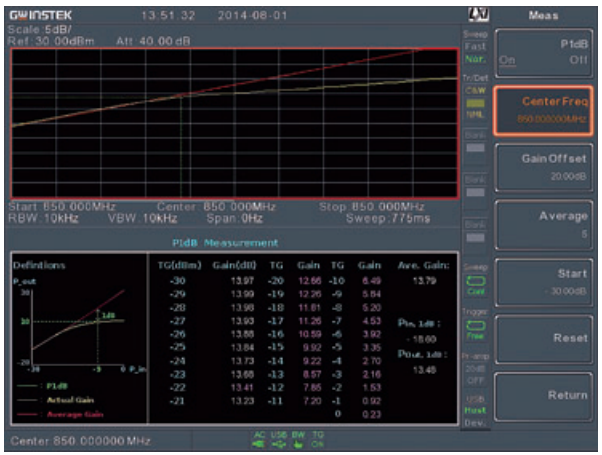Click the Sweep: 775ms readout
The image size is (602, 455).
point(388,219)
